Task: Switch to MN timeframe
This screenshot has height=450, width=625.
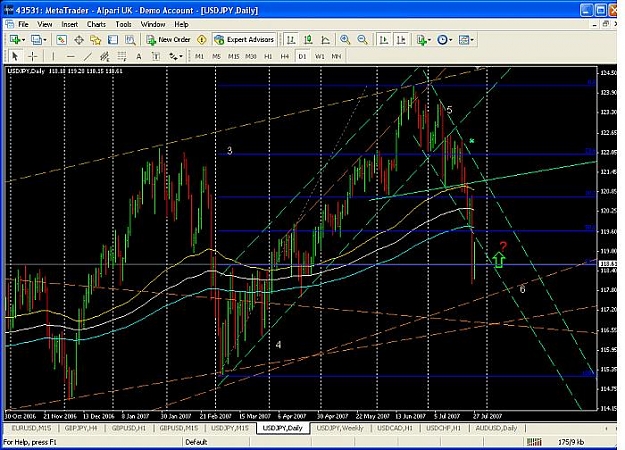Action: [336, 57]
